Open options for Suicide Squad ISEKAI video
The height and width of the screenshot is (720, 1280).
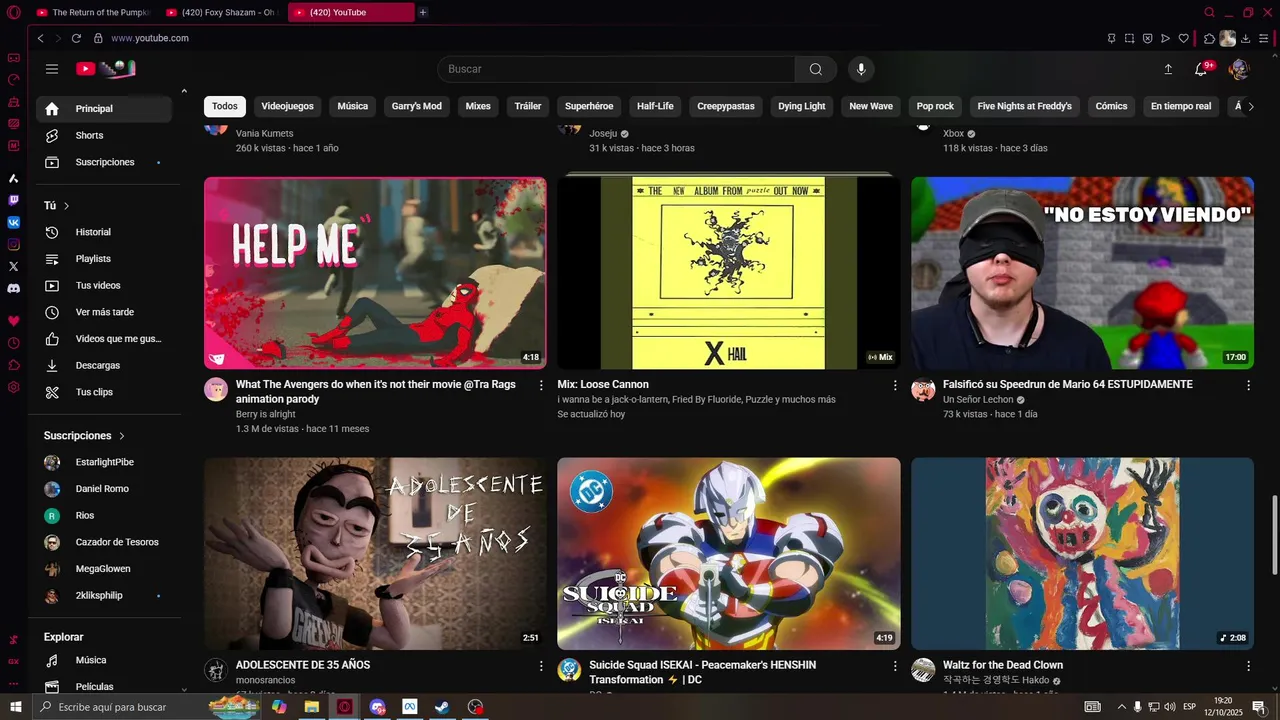click(895, 665)
